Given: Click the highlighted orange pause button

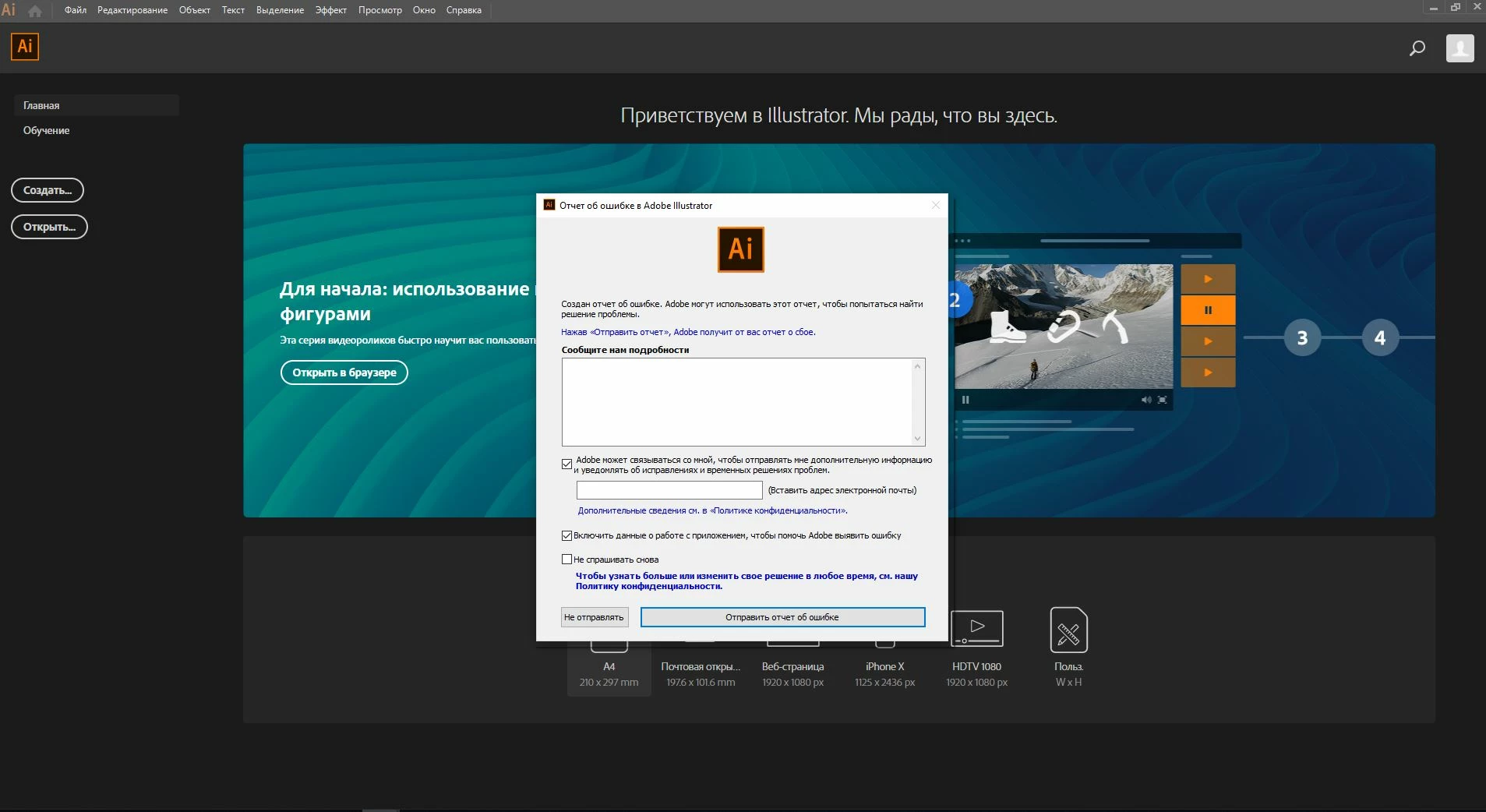Looking at the screenshot, I should point(1208,310).
